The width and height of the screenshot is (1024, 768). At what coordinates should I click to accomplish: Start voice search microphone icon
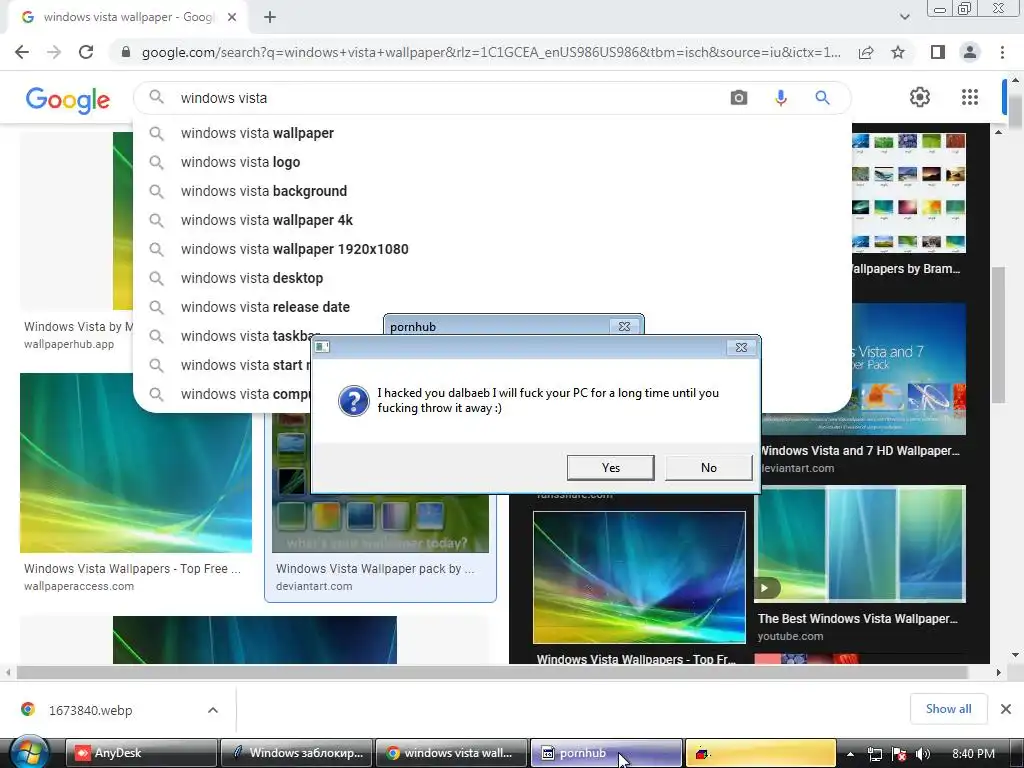point(780,98)
